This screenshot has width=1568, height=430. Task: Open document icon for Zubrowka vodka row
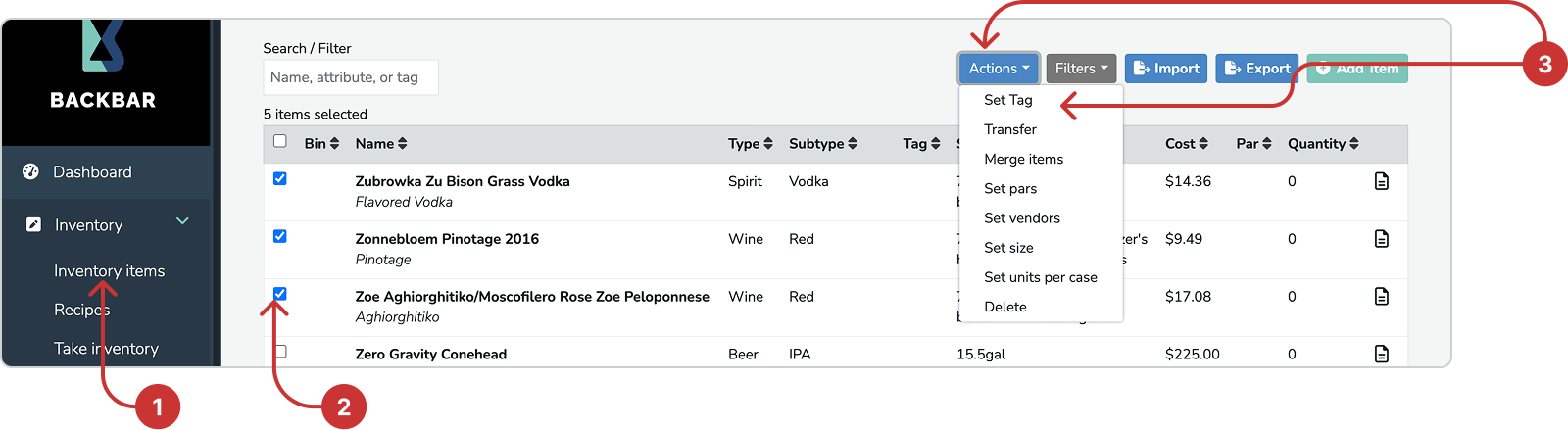pos(1382,181)
